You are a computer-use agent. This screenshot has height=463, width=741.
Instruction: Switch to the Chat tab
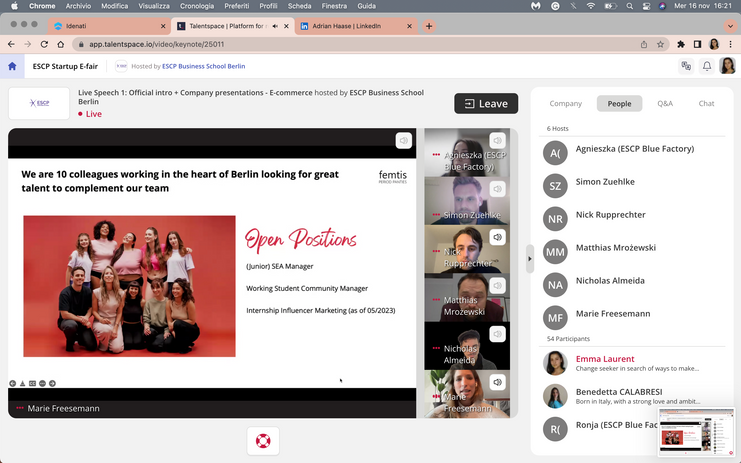(x=706, y=103)
